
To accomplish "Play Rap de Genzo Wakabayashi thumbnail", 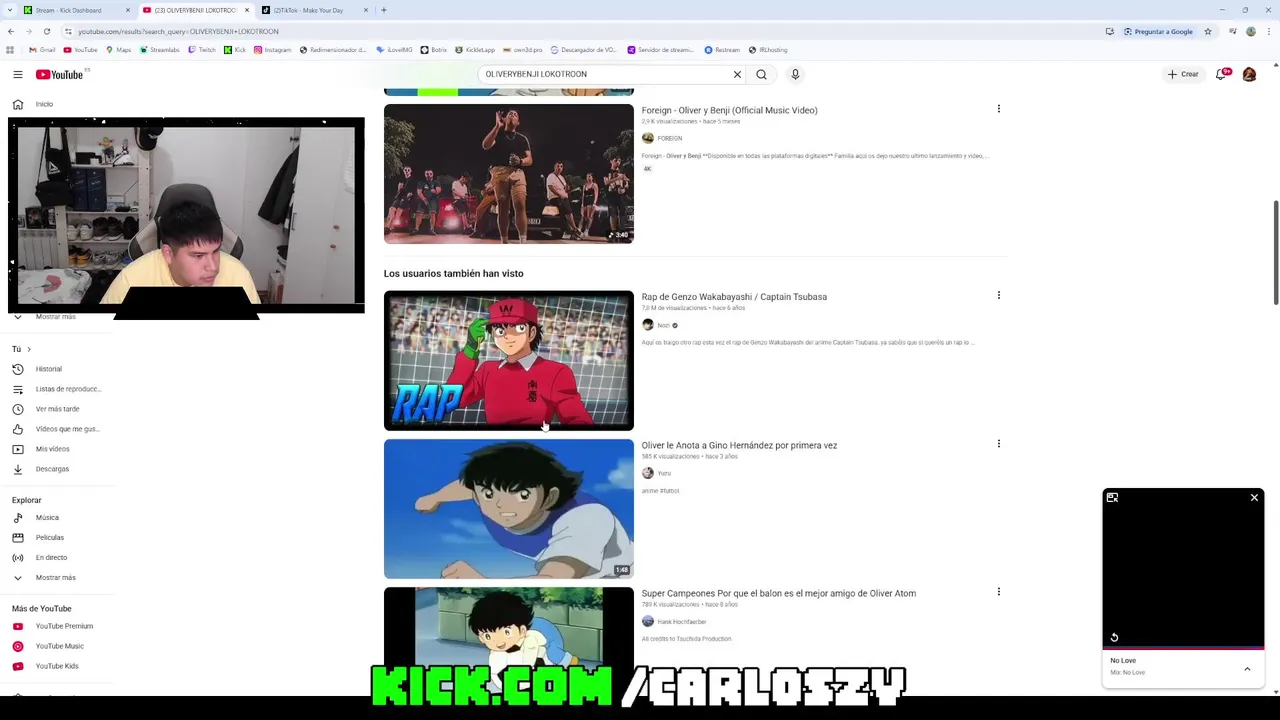I will (x=508, y=361).
